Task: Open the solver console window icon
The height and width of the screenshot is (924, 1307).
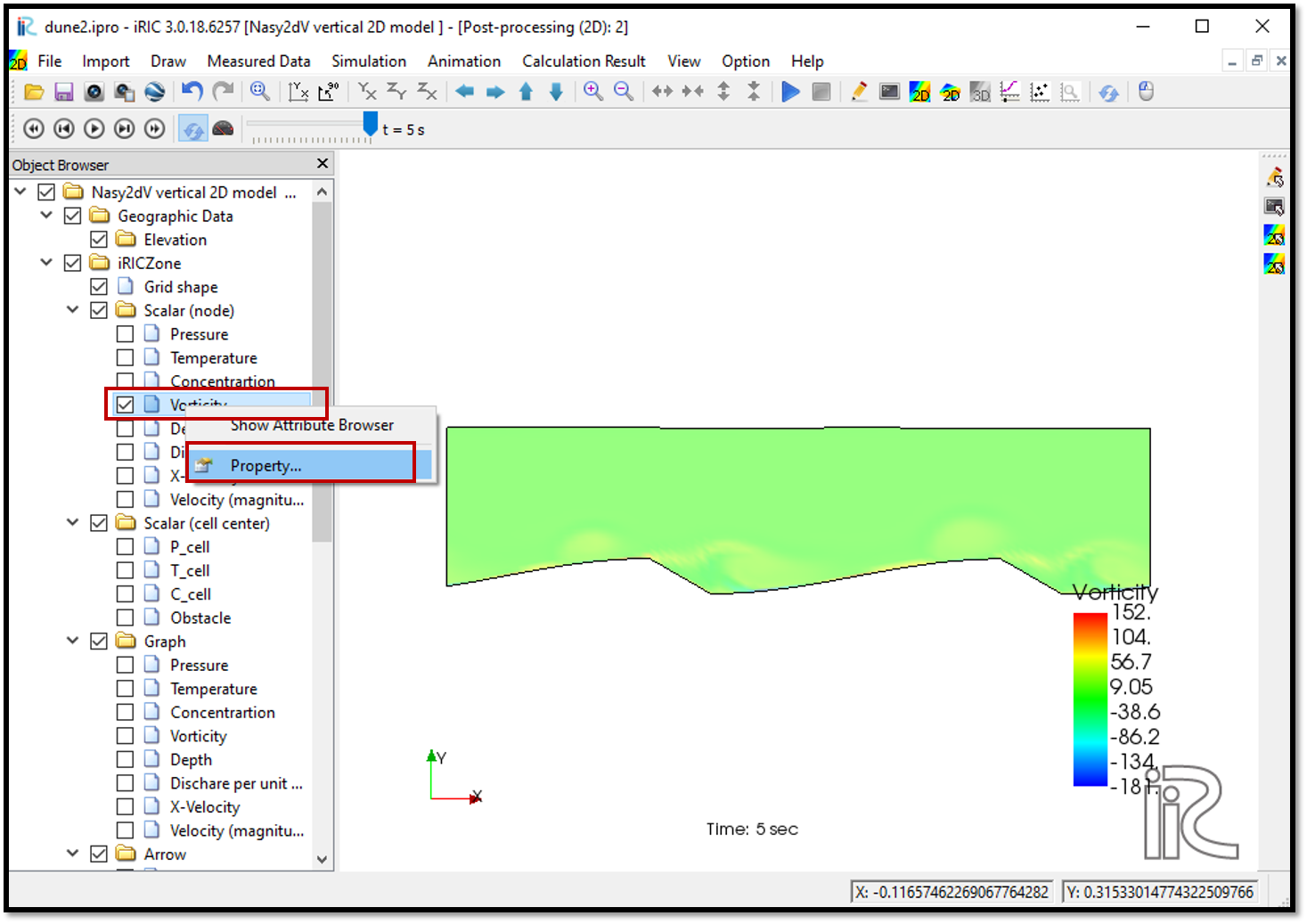Action: (x=889, y=92)
